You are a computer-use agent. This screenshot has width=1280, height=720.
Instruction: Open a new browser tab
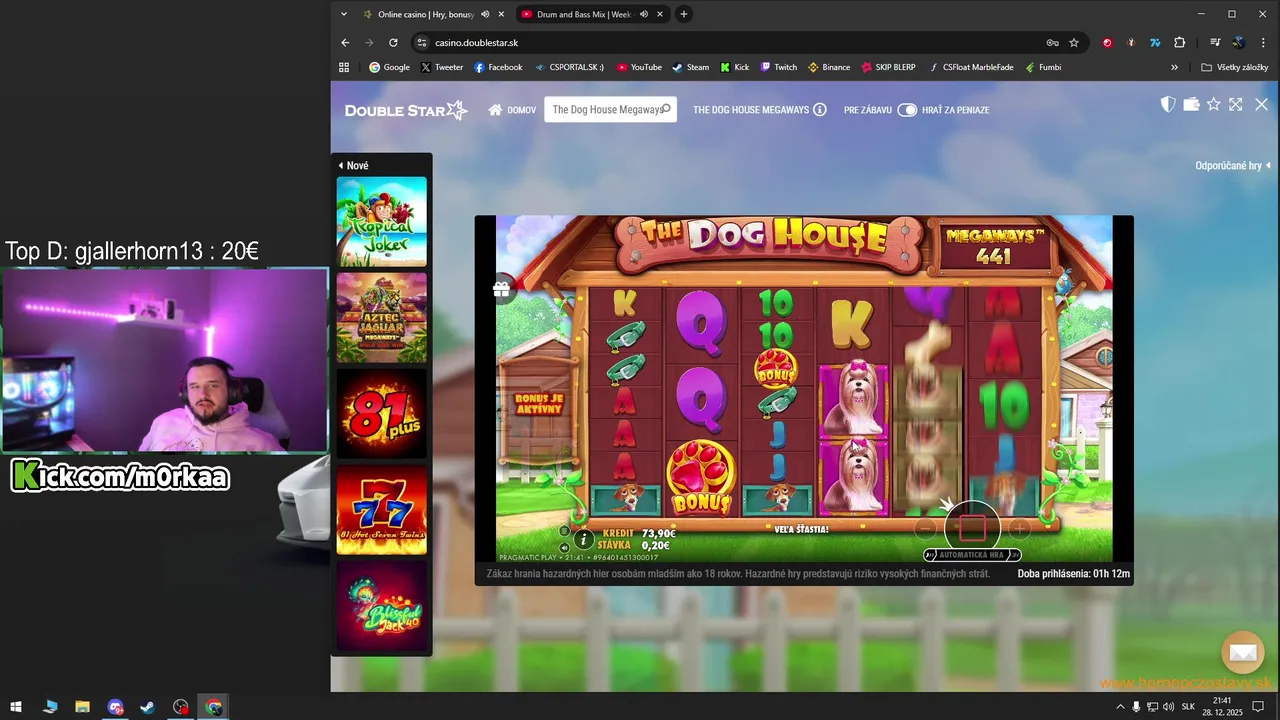[x=684, y=14]
